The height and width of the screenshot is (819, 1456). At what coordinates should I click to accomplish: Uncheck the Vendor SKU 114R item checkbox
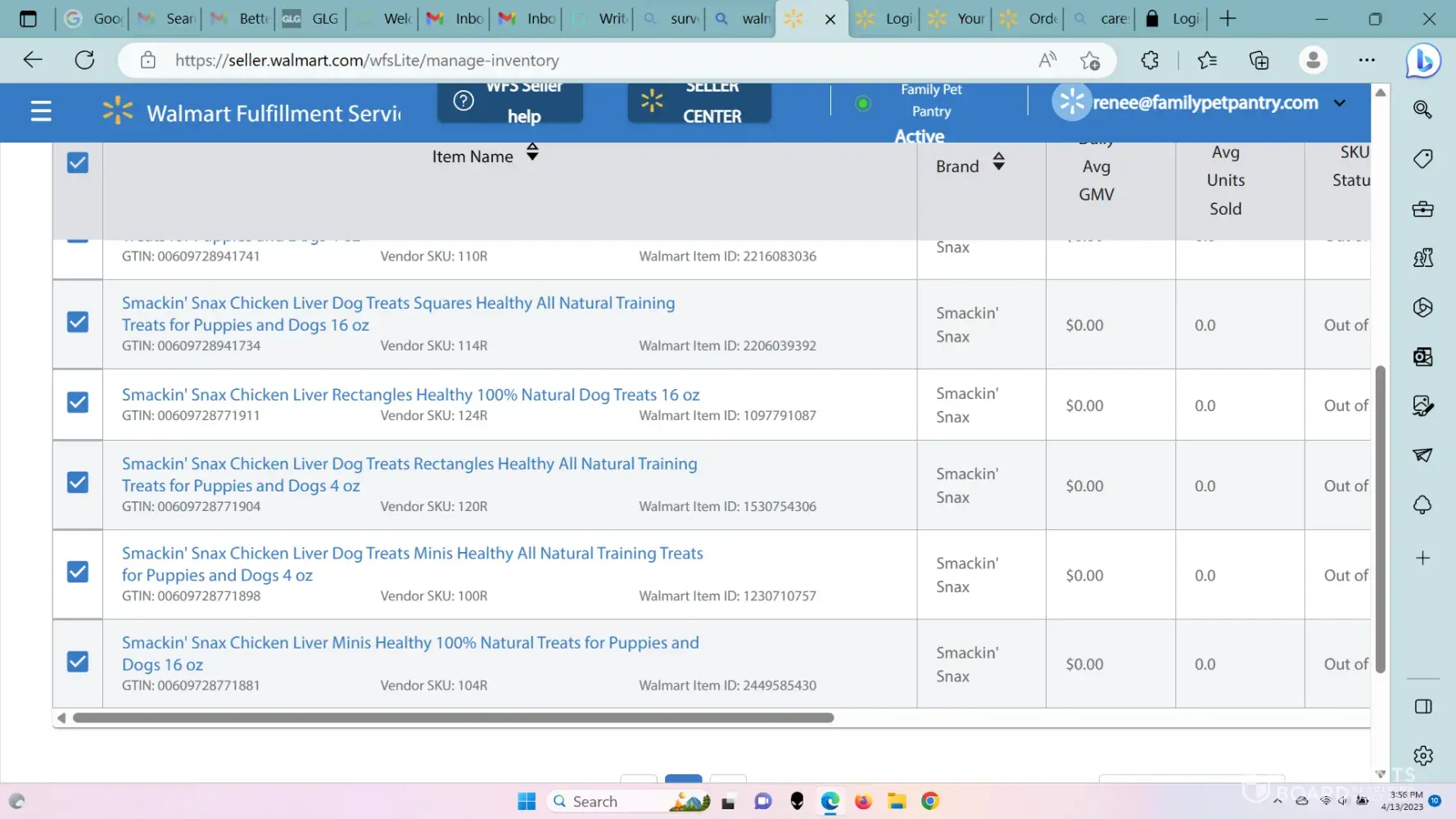[78, 323]
